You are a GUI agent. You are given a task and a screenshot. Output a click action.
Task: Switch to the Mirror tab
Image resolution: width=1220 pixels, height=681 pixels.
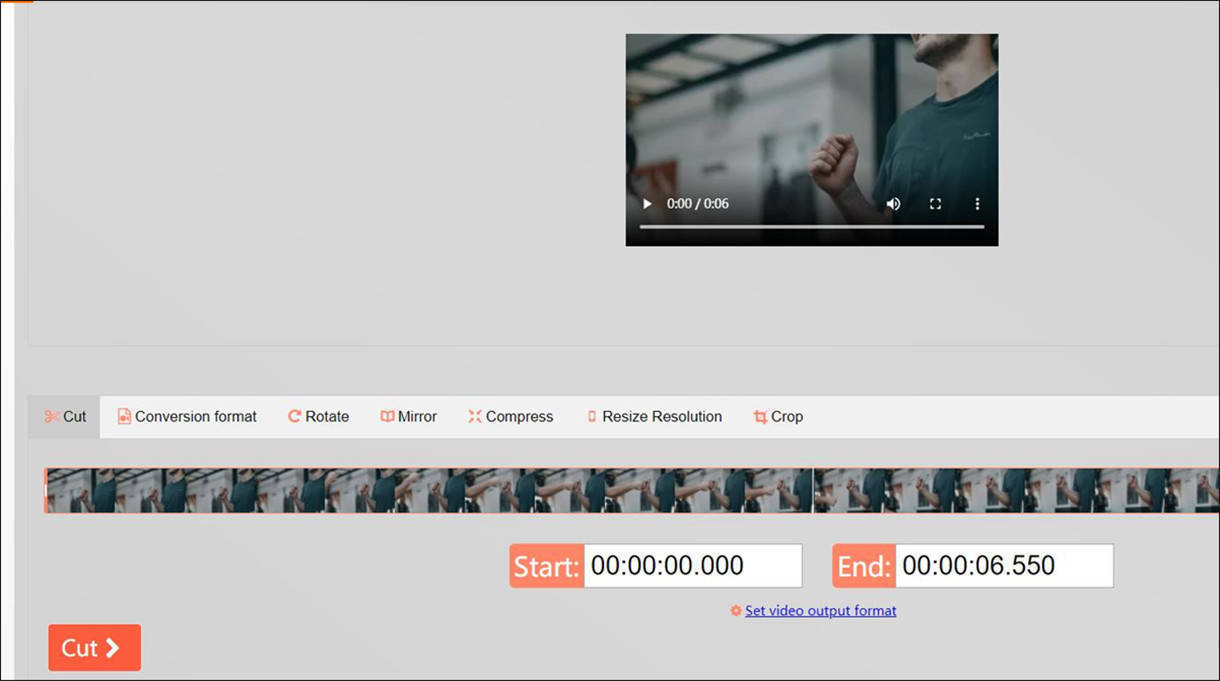pyautogui.click(x=408, y=417)
